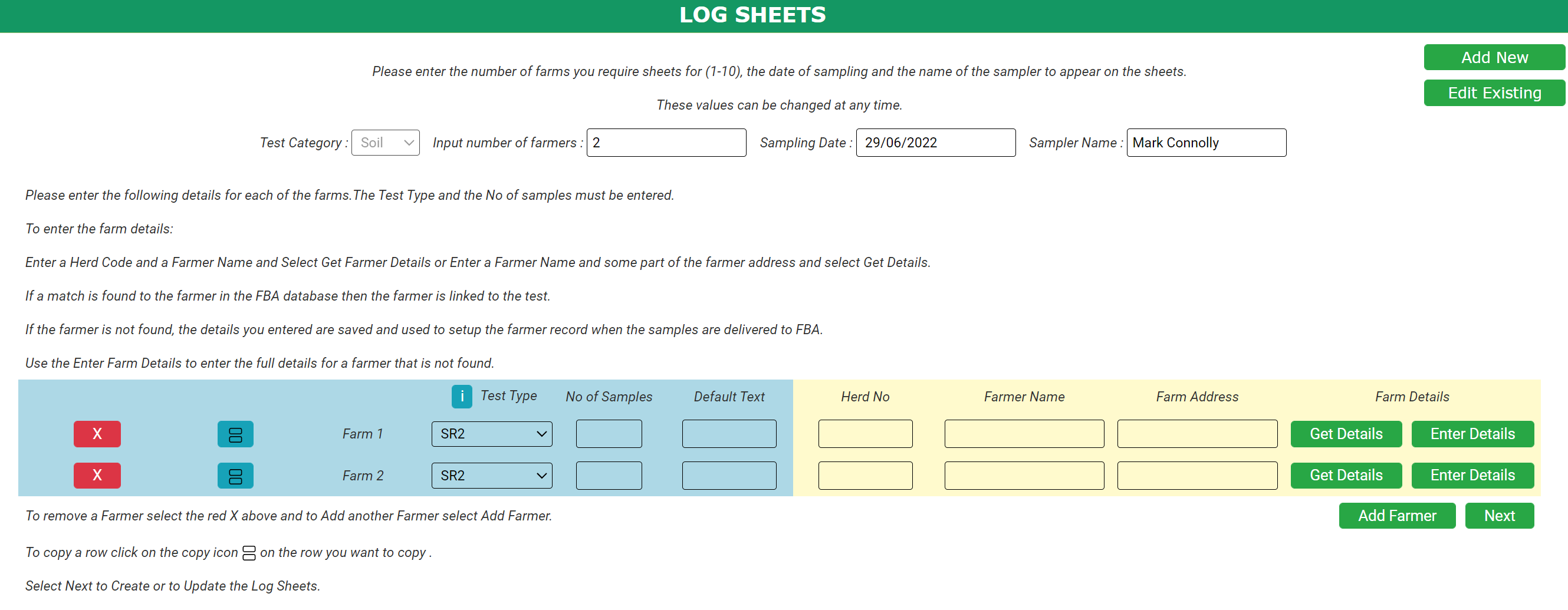1568x610 pixels.
Task: Remove Farm 2 using the red X
Action: pyautogui.click(x=97, y=475)
